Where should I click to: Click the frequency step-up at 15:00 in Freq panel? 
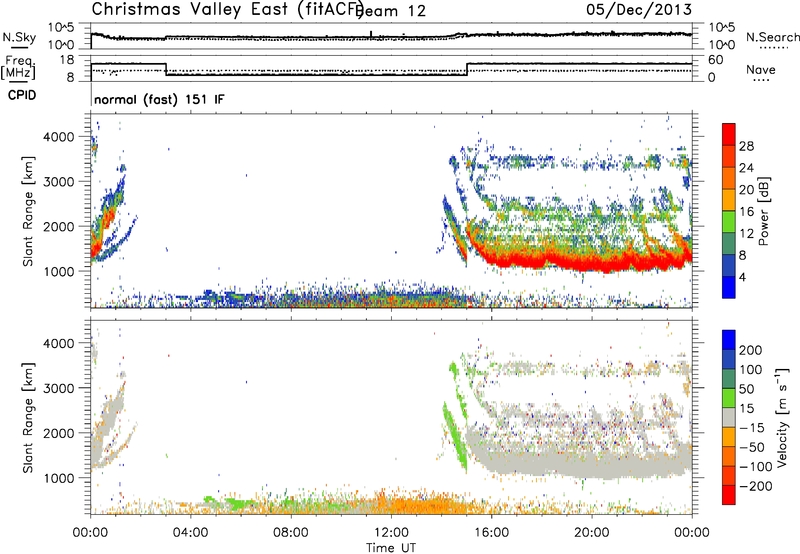pos(467,69)
